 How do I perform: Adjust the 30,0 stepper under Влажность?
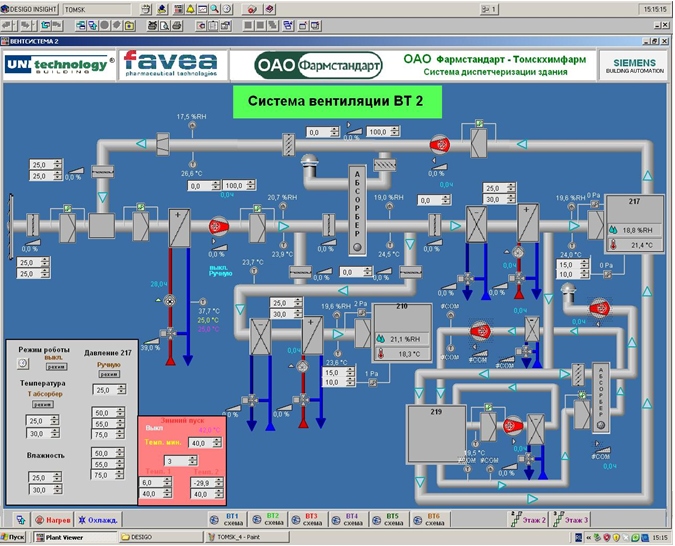45,490
